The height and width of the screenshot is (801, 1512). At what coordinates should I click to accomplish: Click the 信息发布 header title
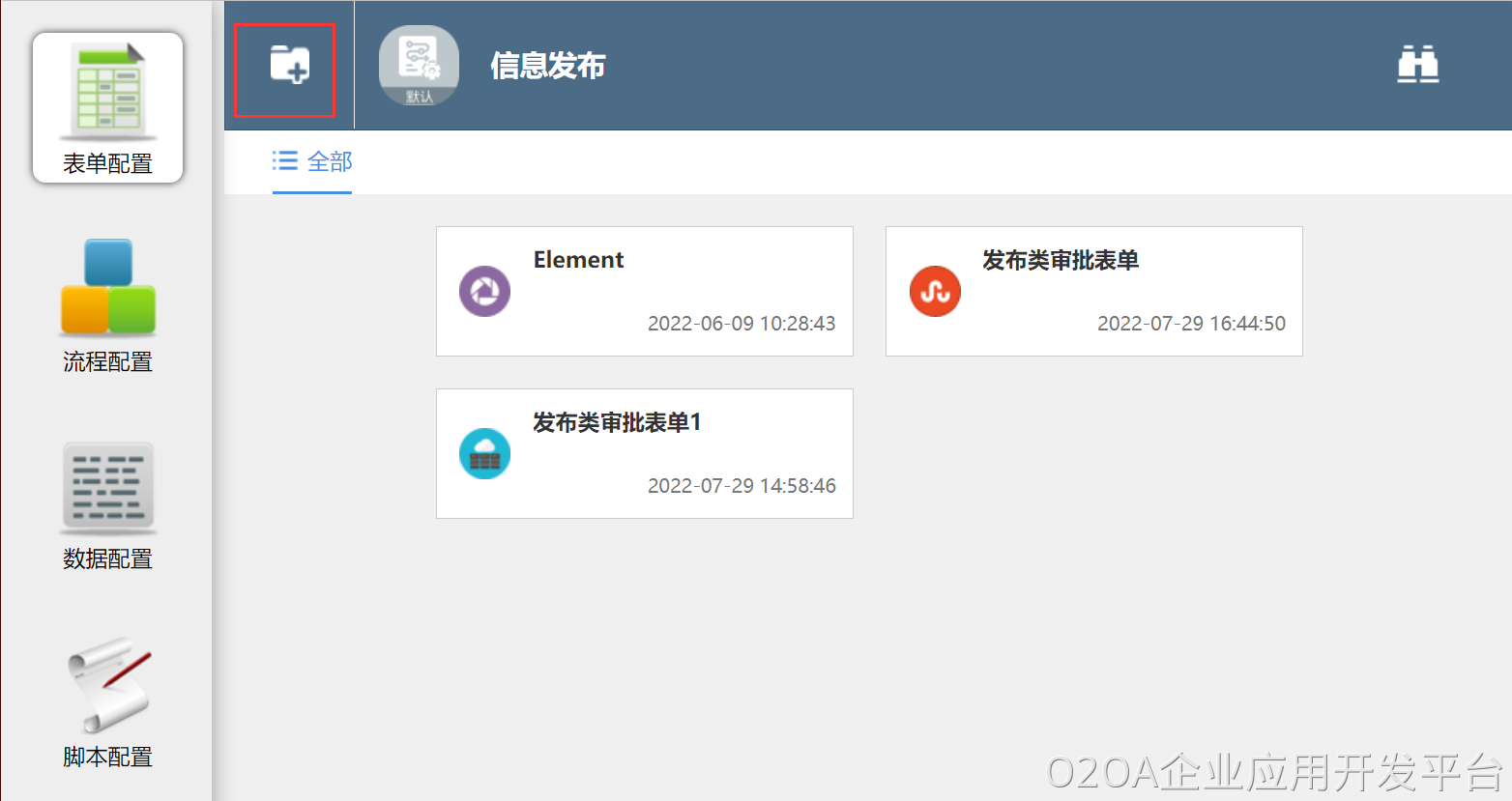tap(547, 66)
